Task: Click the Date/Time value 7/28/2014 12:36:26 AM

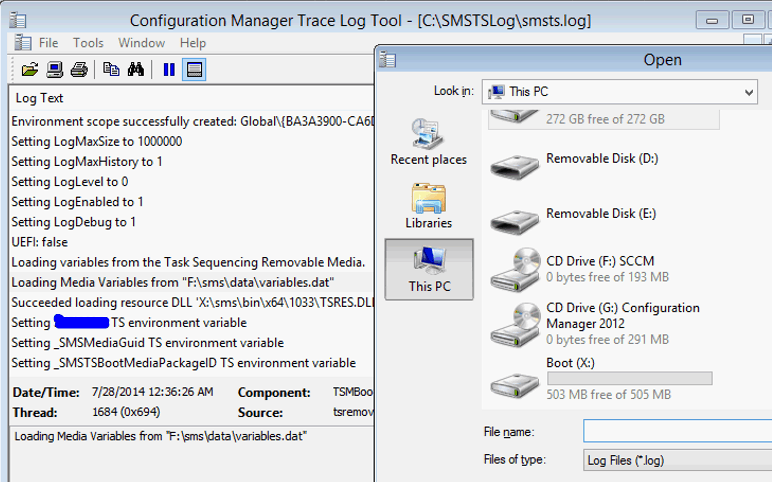Action: coord(153,392)
